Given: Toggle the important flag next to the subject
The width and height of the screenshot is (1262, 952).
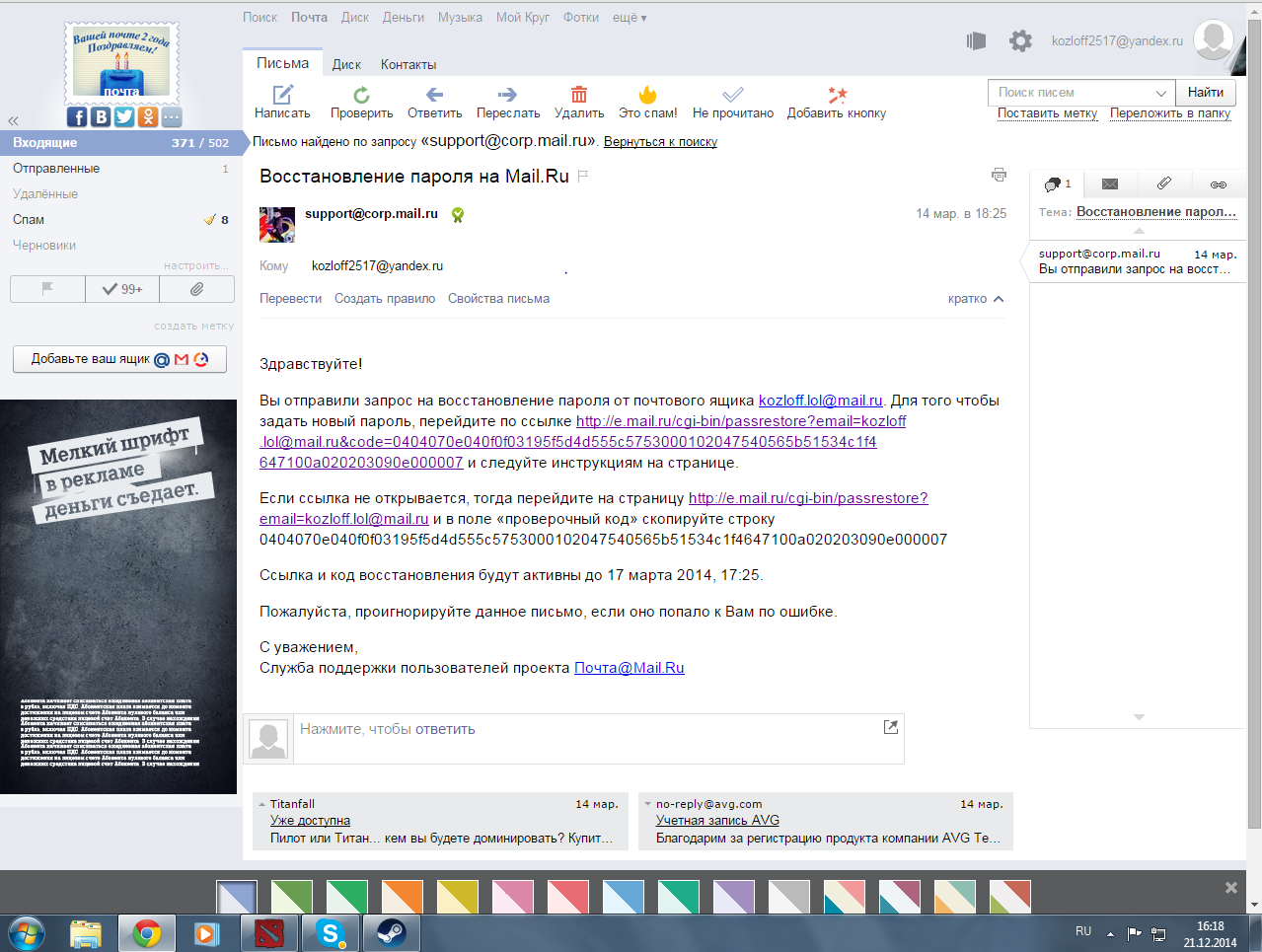Looking at the screenshot, I should (x=583, y=176).
